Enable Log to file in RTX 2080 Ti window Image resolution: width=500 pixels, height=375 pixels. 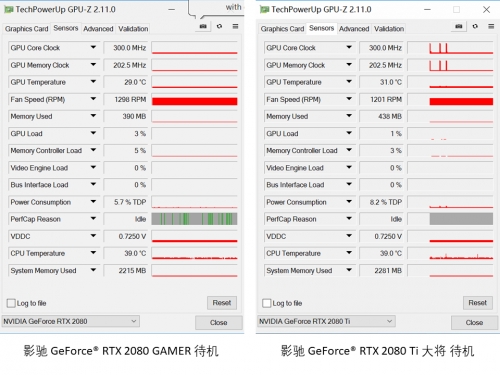[x=267, y=303]
